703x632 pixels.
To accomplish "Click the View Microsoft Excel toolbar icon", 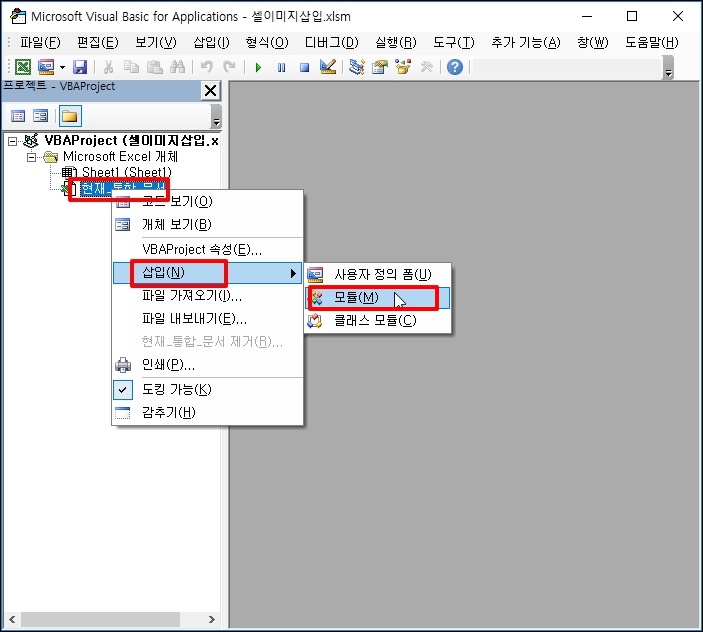I will [x=23, y=67].
